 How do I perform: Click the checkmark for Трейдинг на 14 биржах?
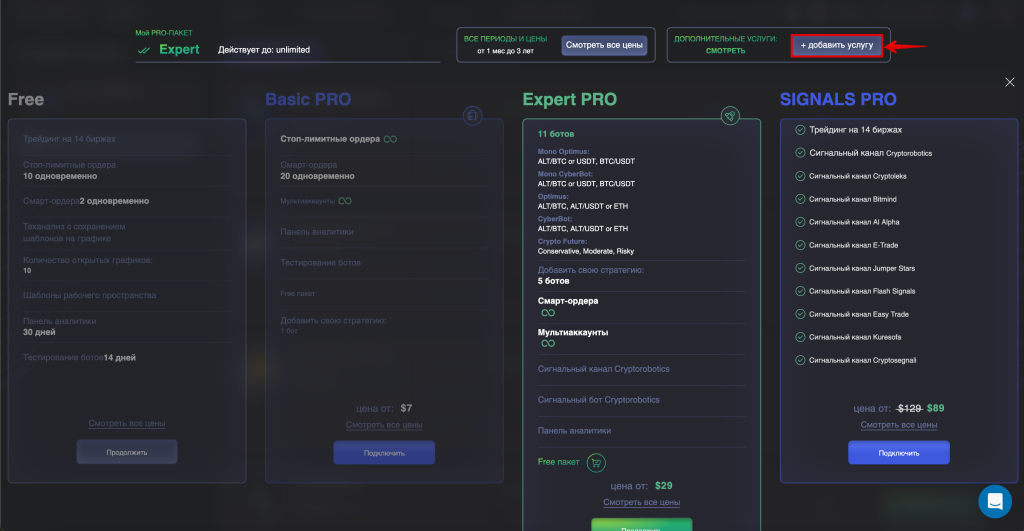[x=800, y=129]
